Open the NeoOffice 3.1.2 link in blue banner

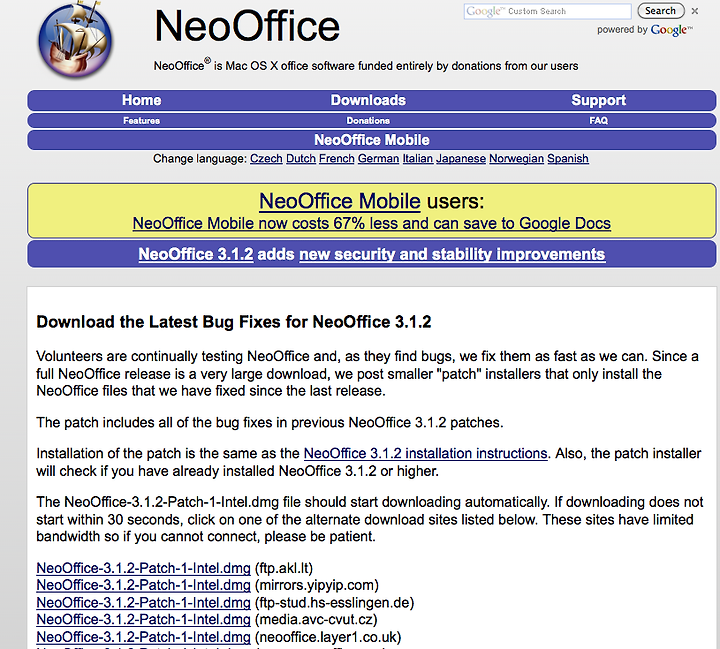click(x=196, y=254)
